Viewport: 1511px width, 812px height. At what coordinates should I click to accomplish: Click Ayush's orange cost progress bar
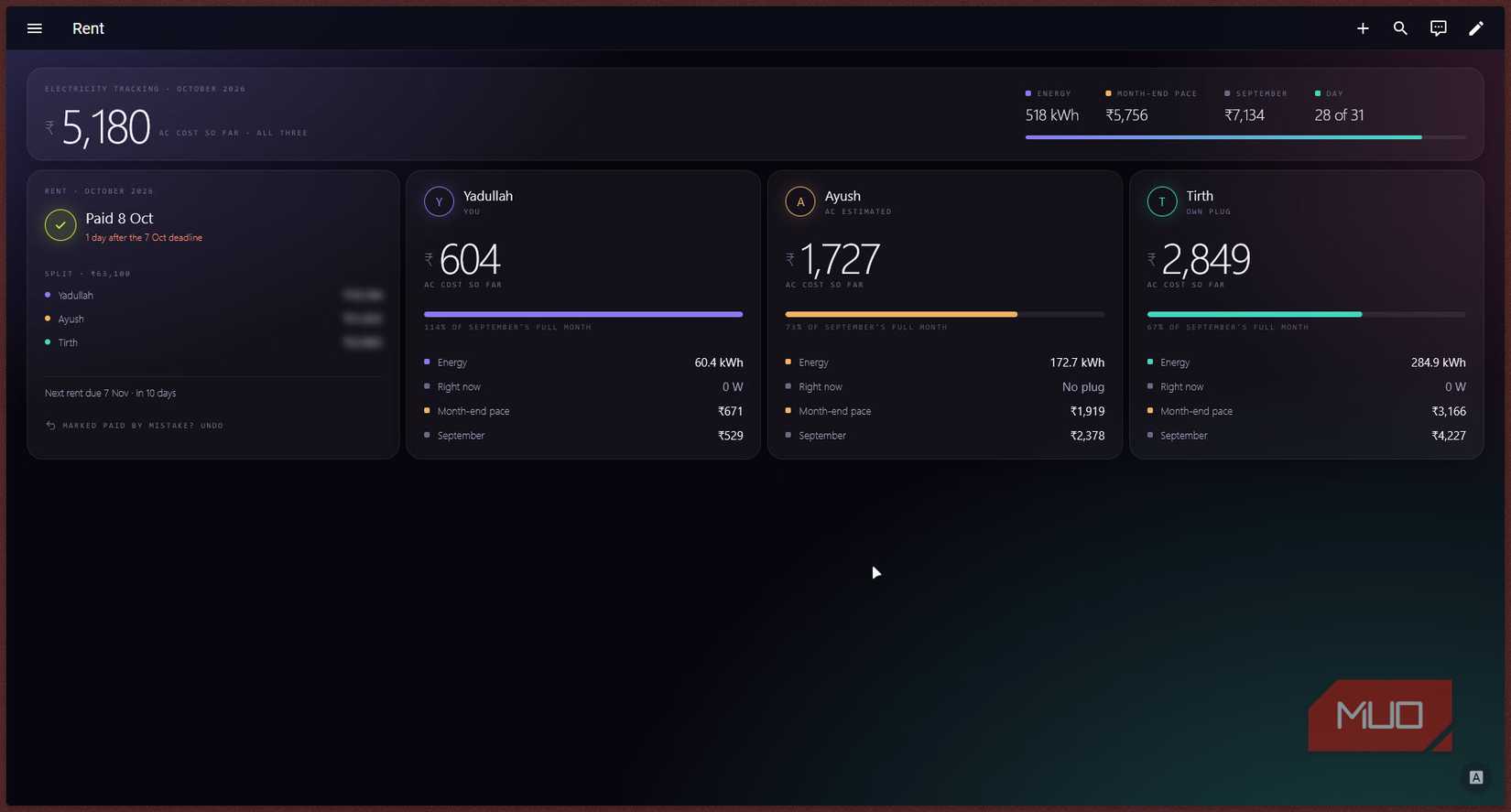point(945,314)
